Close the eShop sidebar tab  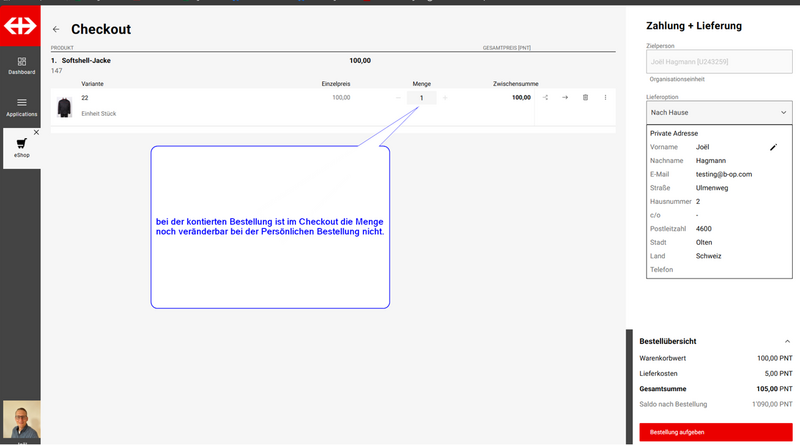pos(36,132)
